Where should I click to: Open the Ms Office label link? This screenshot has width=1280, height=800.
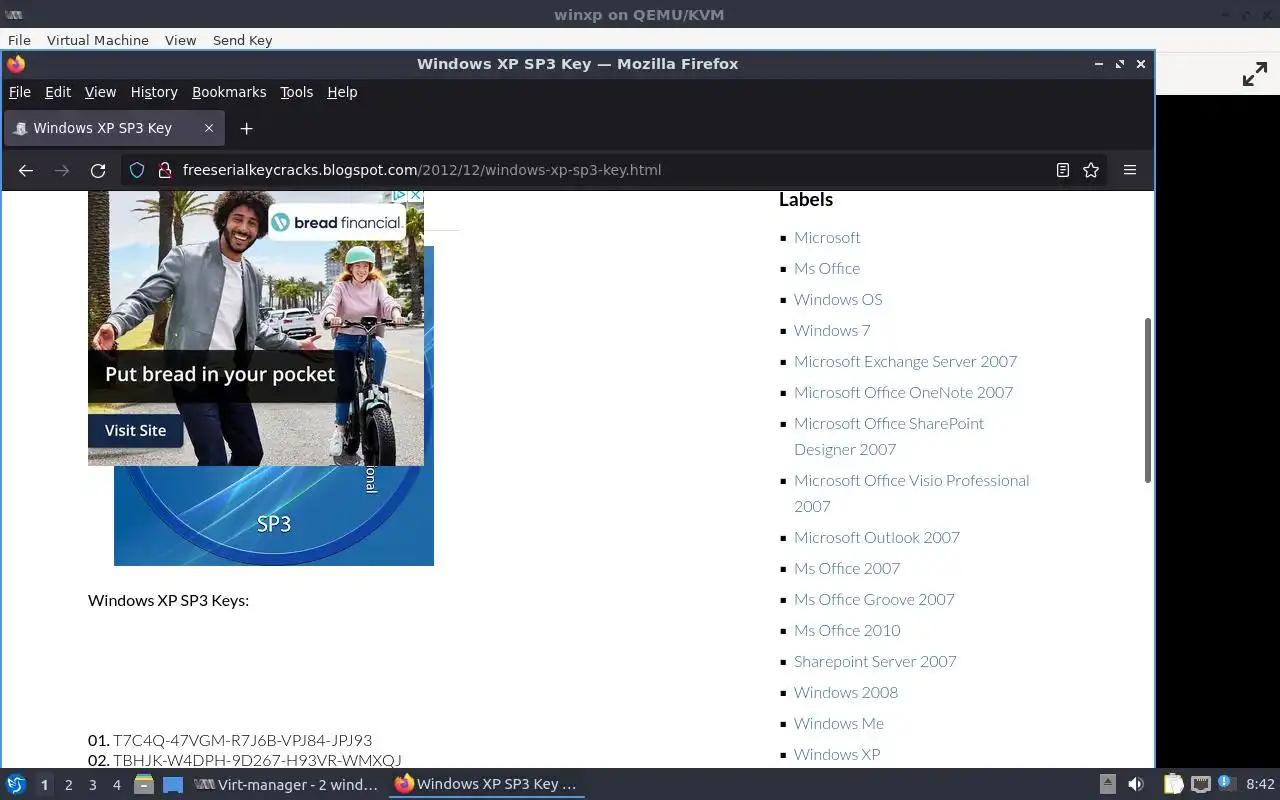pyautogui.click(x=827, y=268)
